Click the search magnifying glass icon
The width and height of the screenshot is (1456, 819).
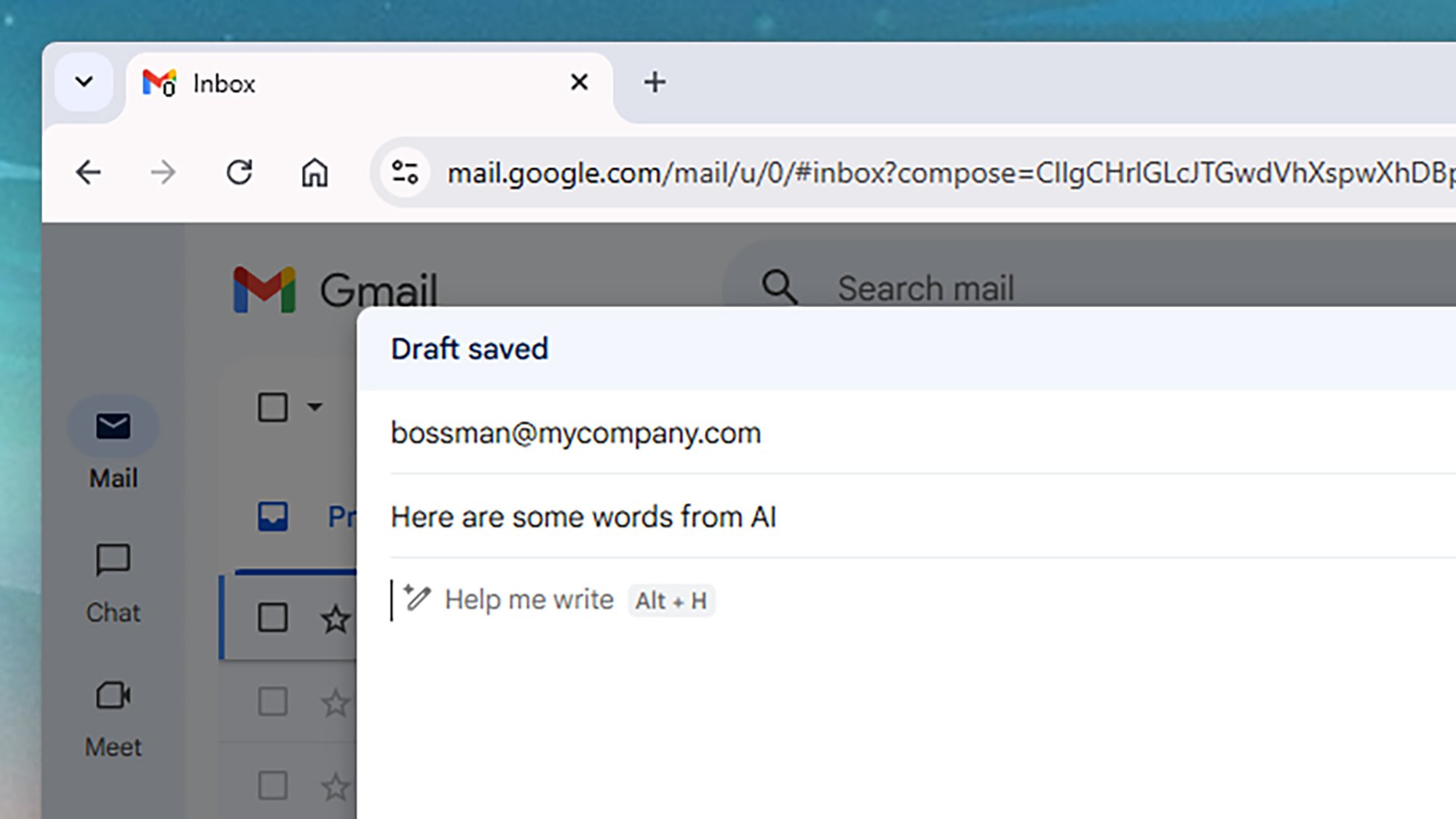pos(779,286)
